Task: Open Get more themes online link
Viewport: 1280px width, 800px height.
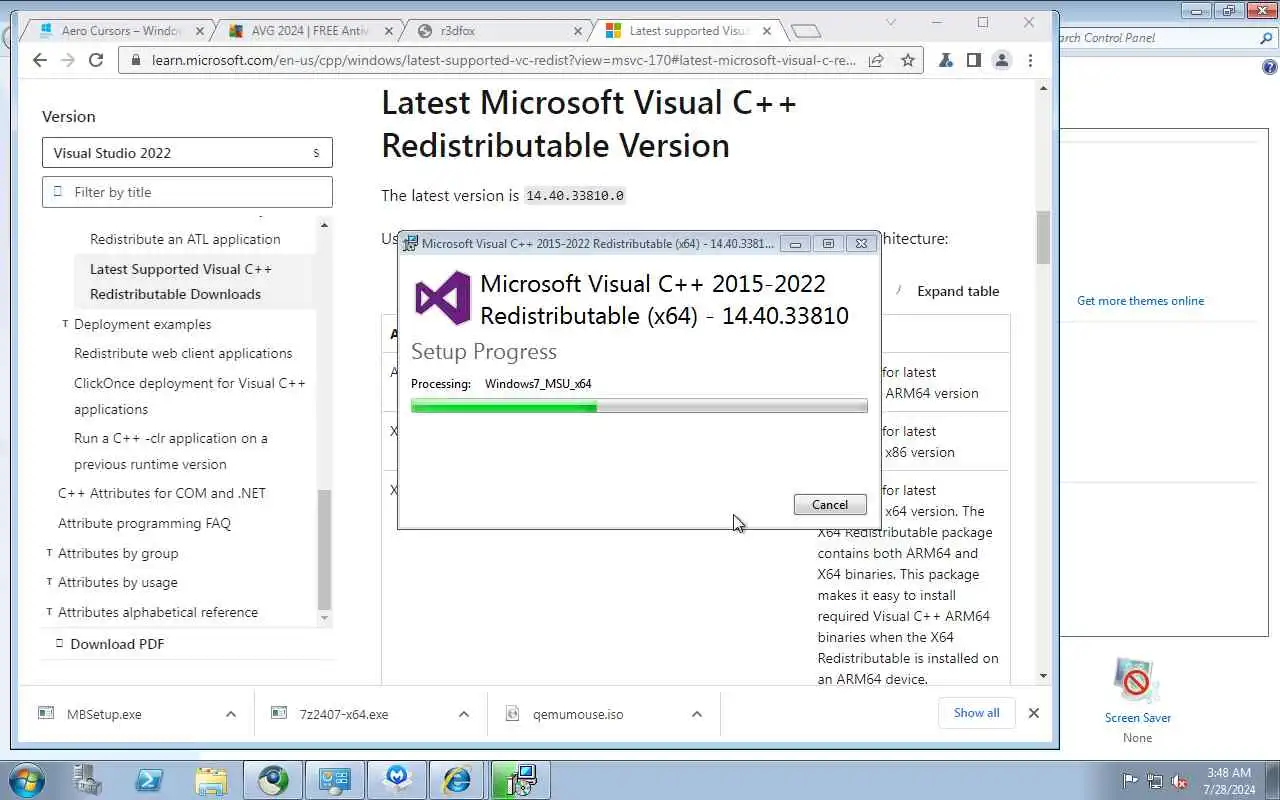Action: pos(1140,301)
